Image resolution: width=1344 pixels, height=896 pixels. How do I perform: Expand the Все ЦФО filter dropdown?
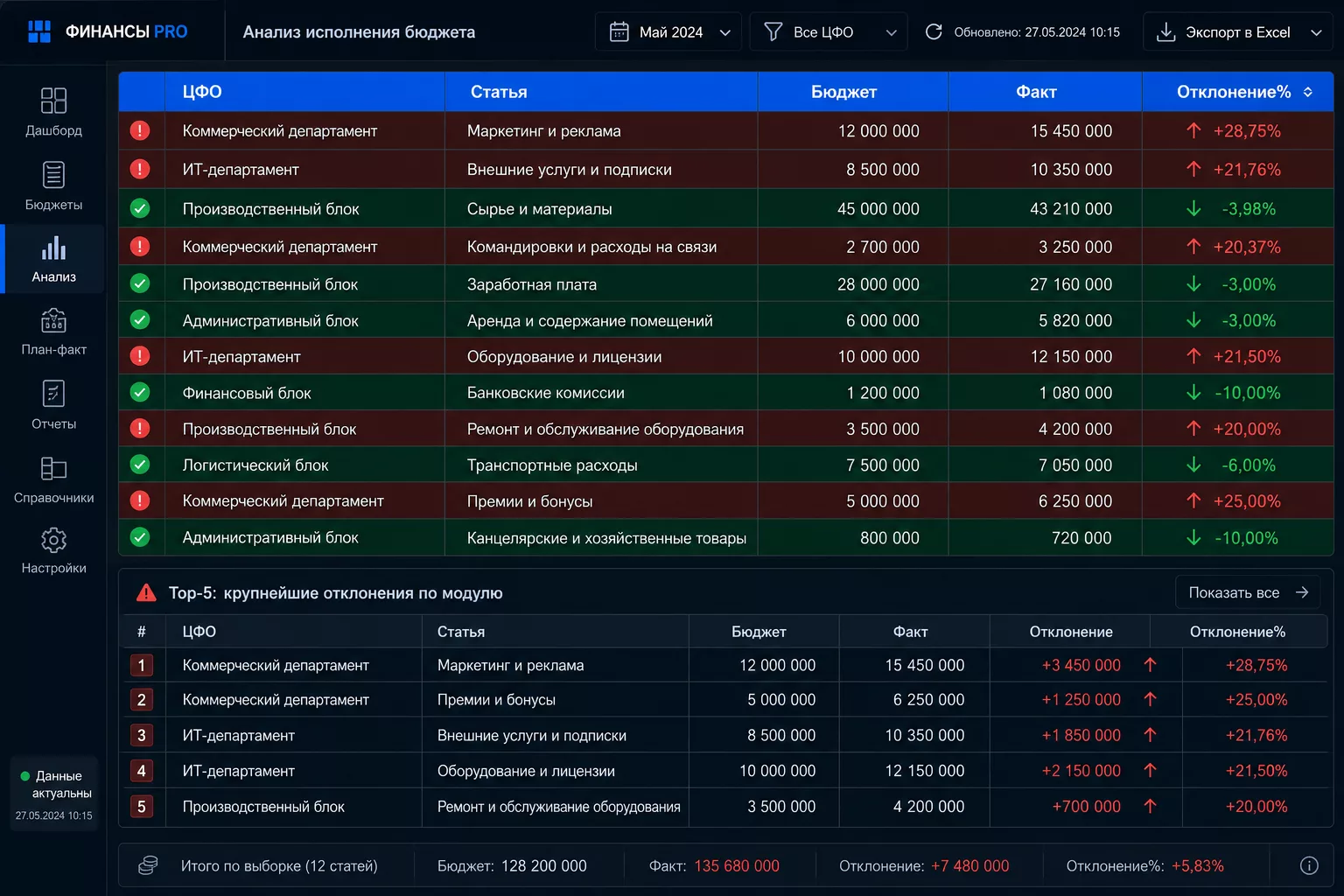[x=829, y=32]
